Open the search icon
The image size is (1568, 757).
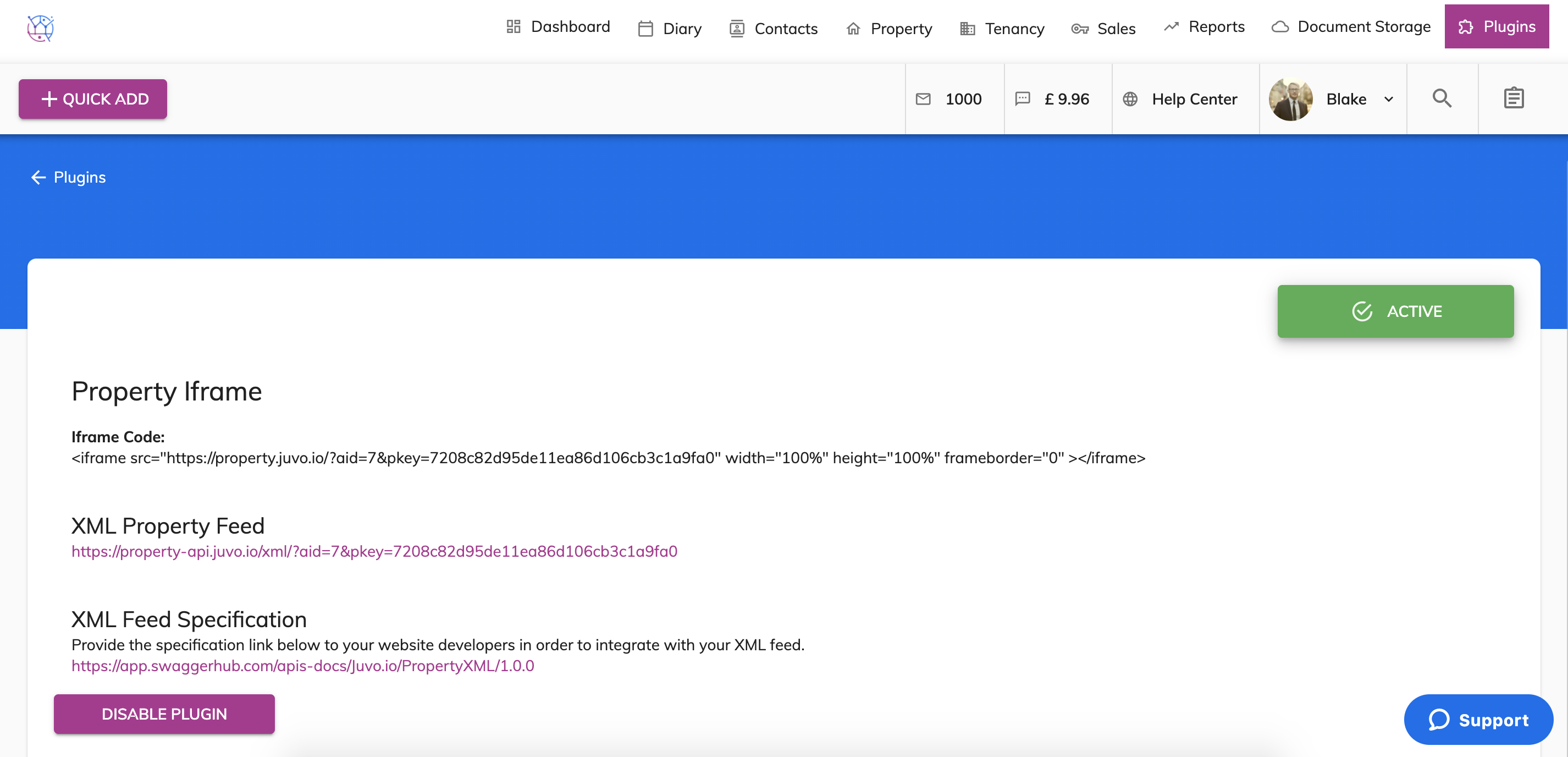tap(1442, 98)
